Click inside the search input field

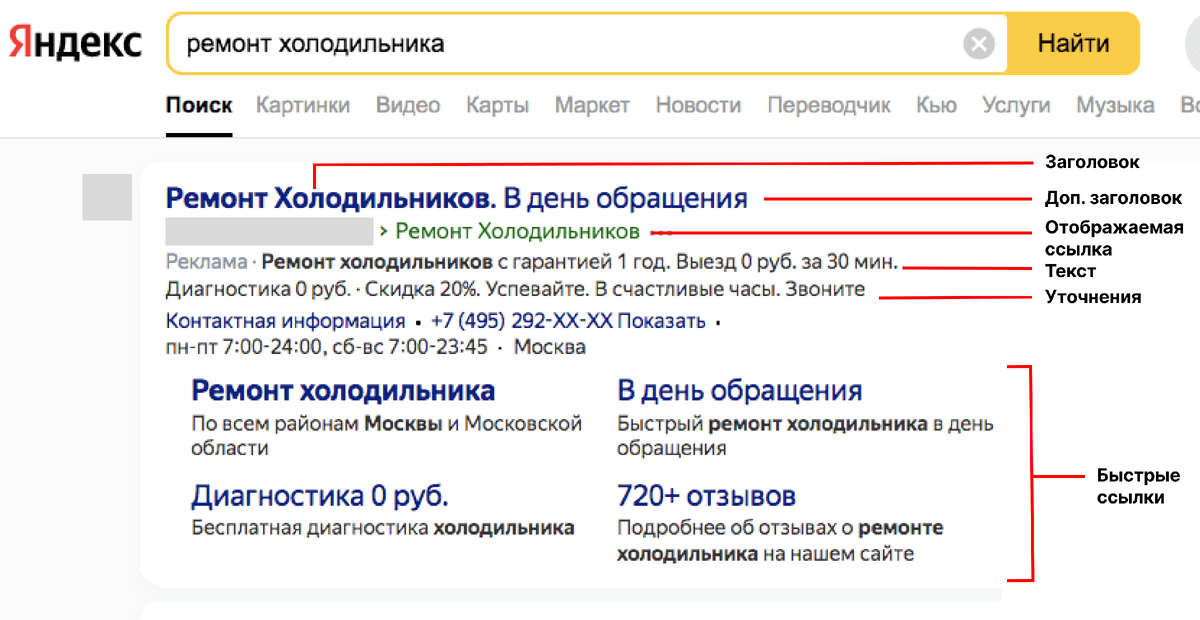(500, 42)
